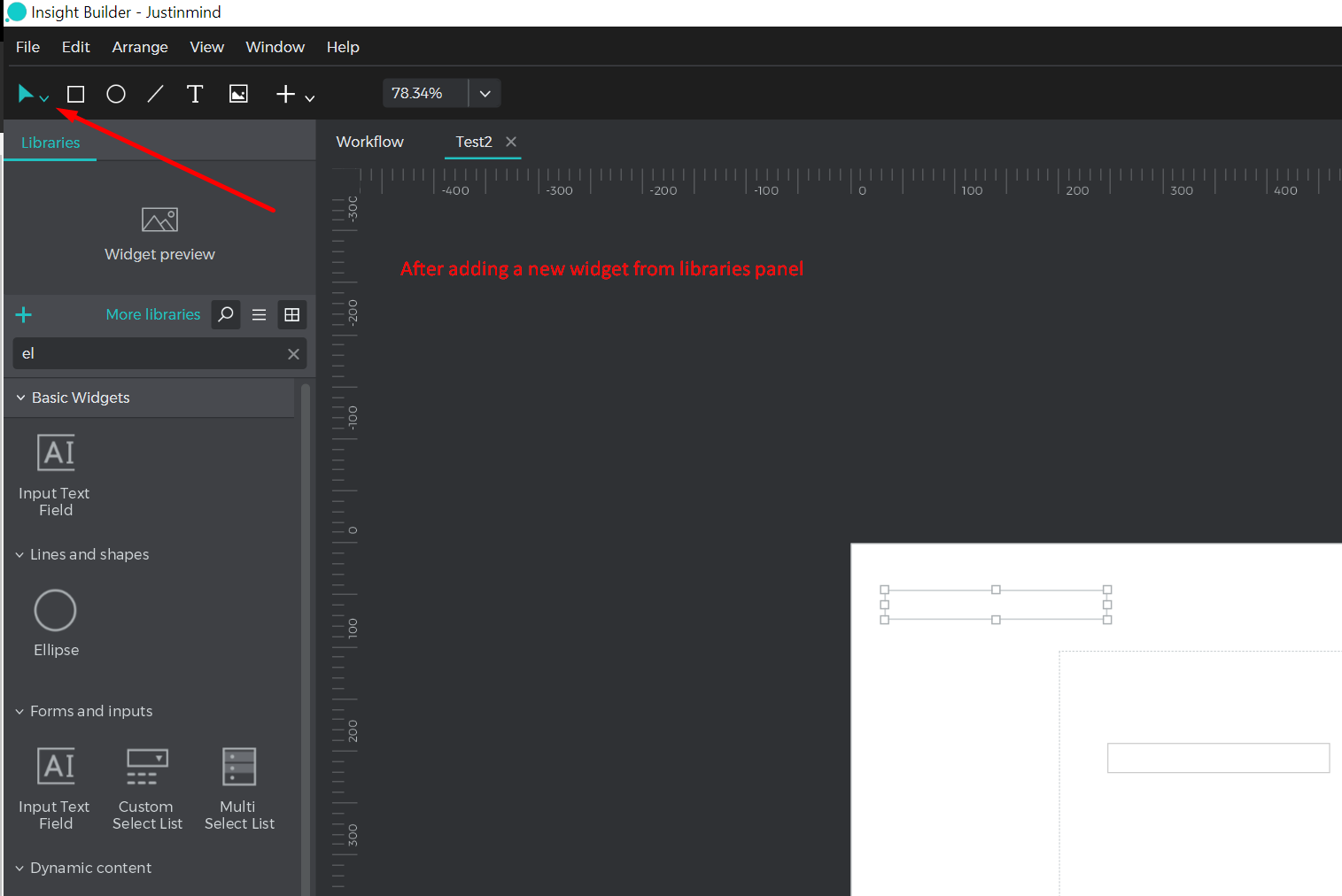The image size is (1342, 896).
Task: Click the top-middle resize handle of selected widget
Action: coord(996,590)
